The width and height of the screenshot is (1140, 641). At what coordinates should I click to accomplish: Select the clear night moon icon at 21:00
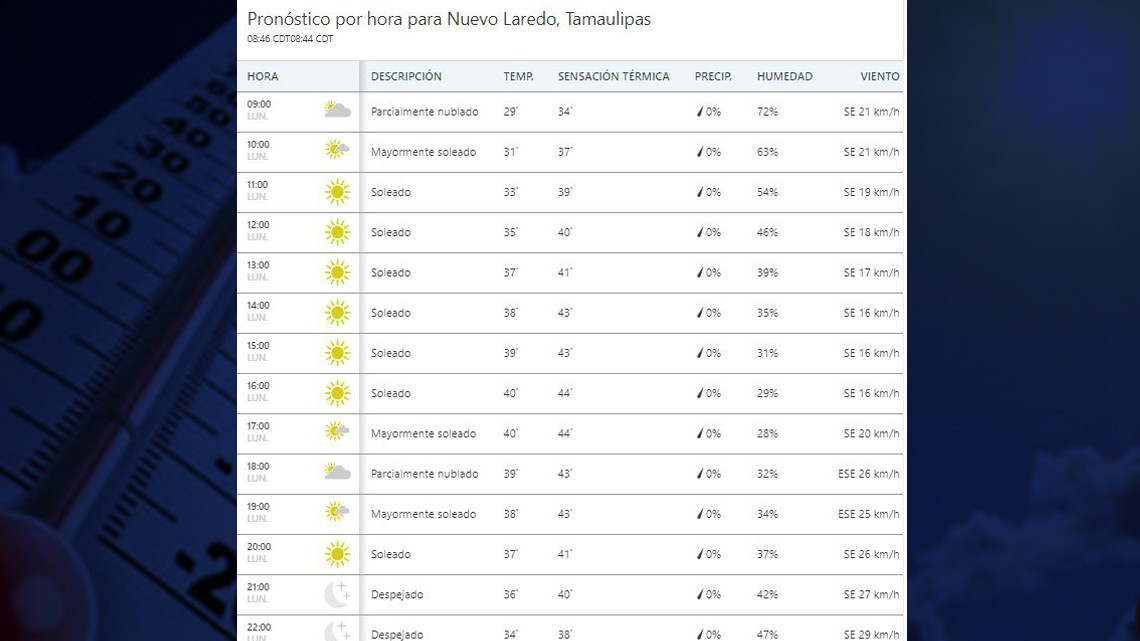coord(337,593)
